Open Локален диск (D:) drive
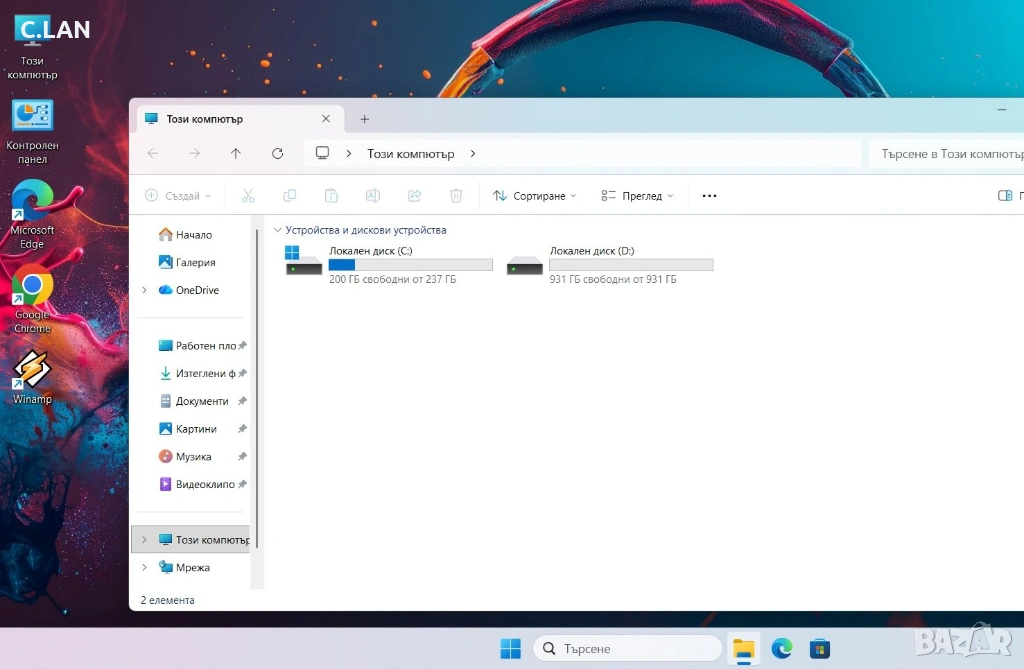 (x=610, y=265)
